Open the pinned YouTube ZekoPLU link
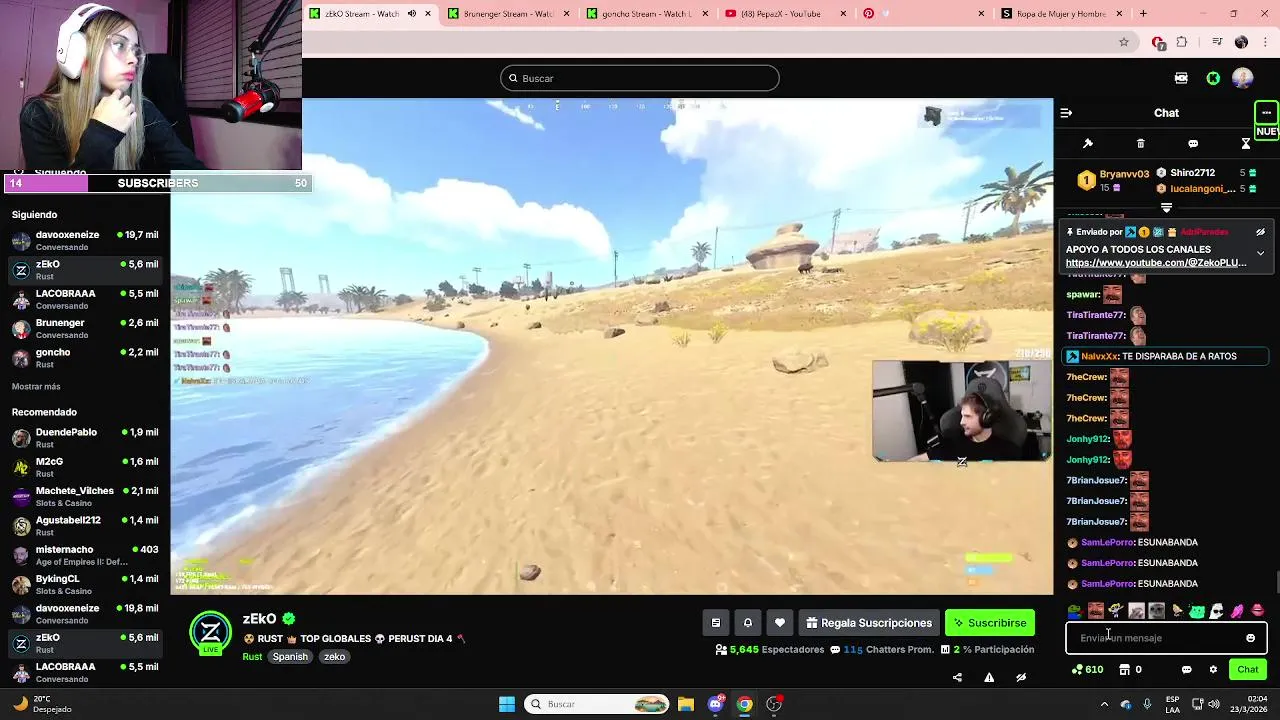 coord(1156,263)
